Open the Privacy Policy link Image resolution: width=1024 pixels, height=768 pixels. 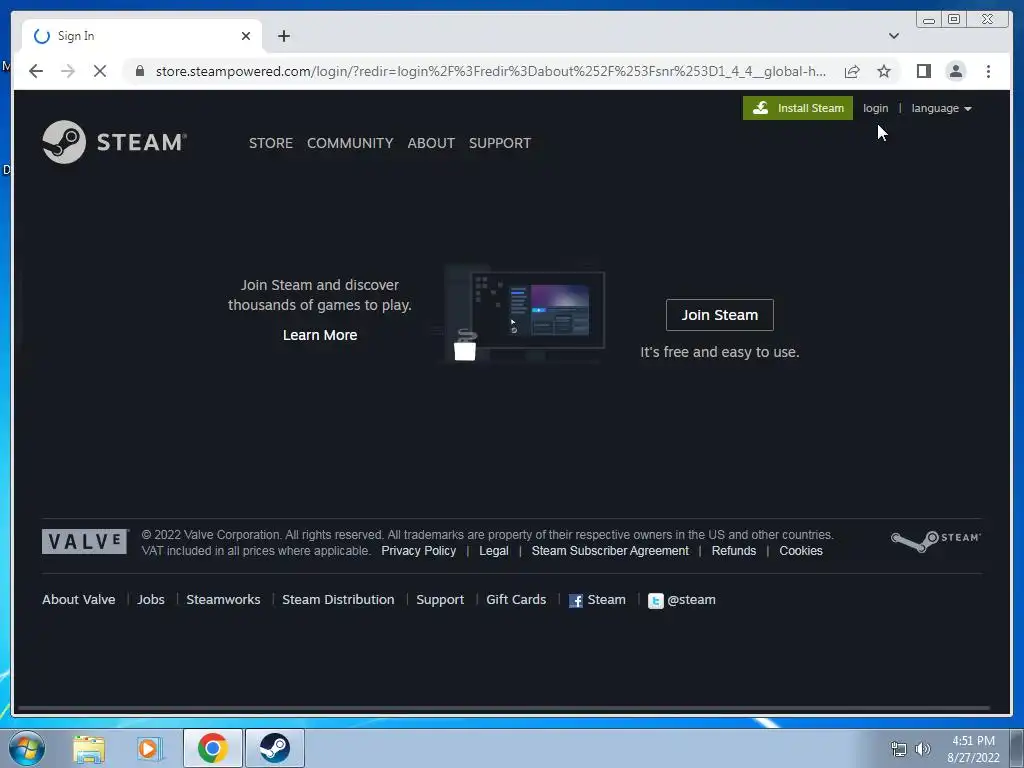[419, 551]
